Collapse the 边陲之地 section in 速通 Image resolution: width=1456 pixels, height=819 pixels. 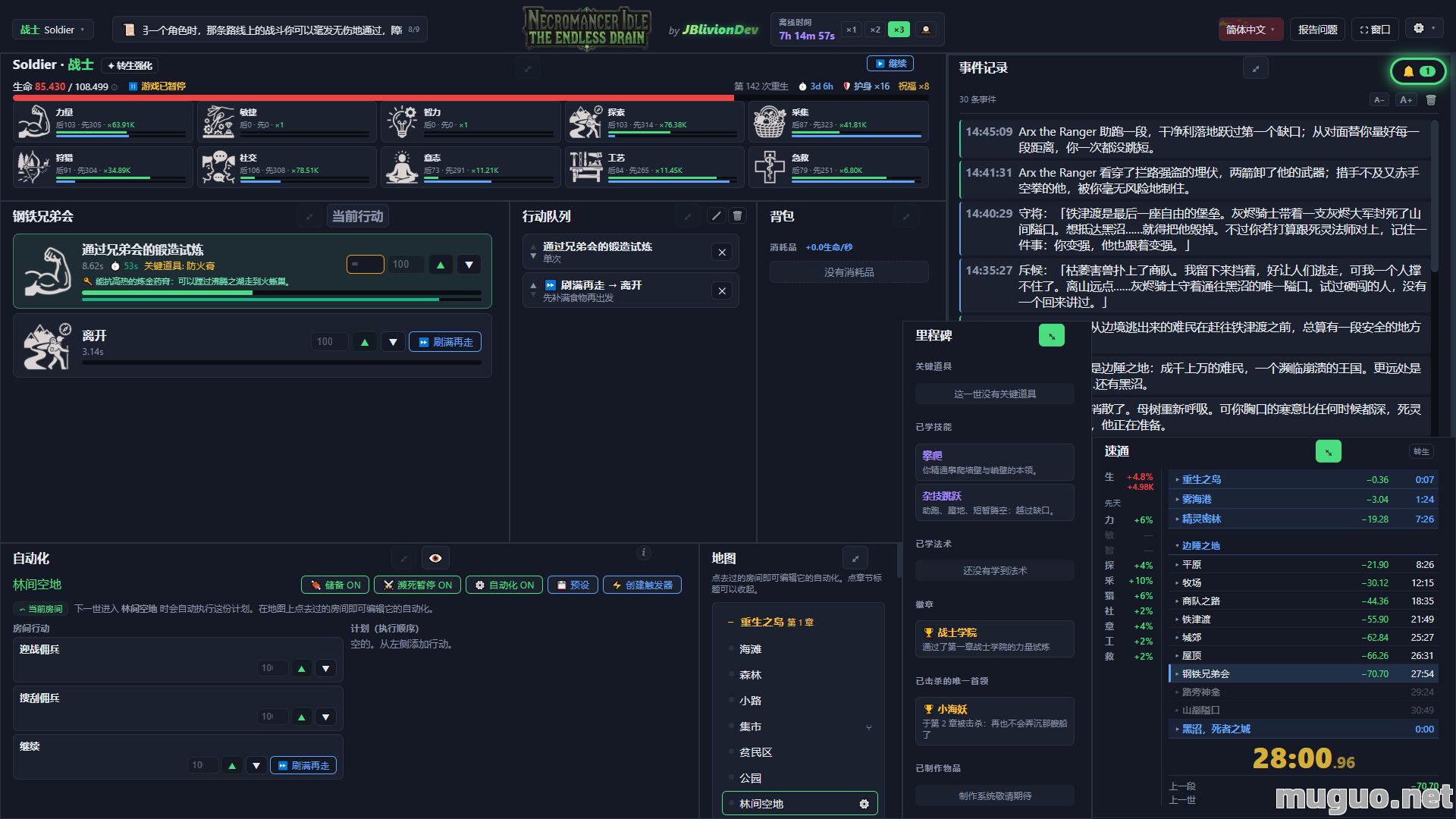[1304, 545]
